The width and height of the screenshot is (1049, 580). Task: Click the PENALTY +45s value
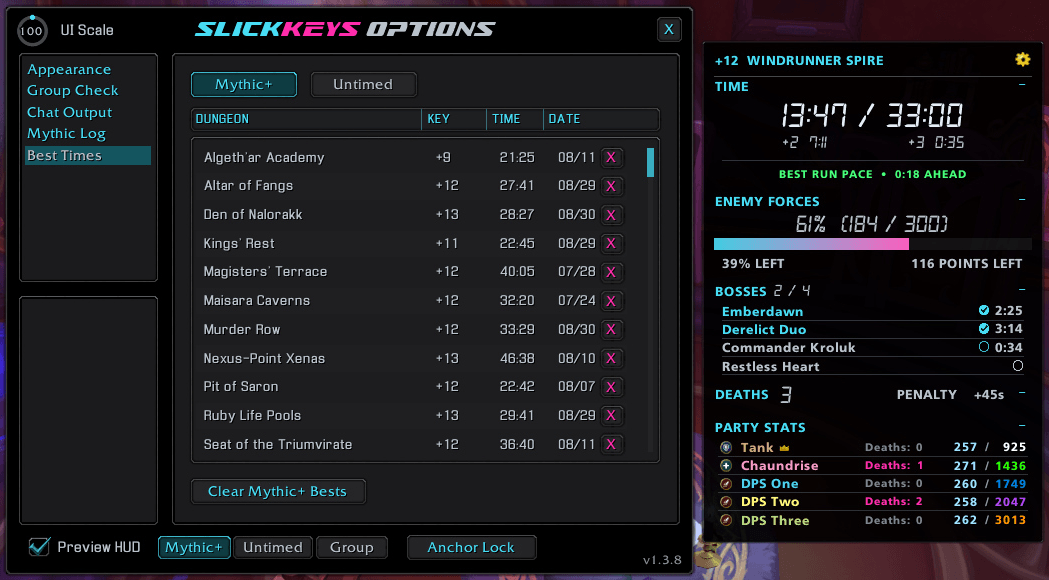click(989, 395)
